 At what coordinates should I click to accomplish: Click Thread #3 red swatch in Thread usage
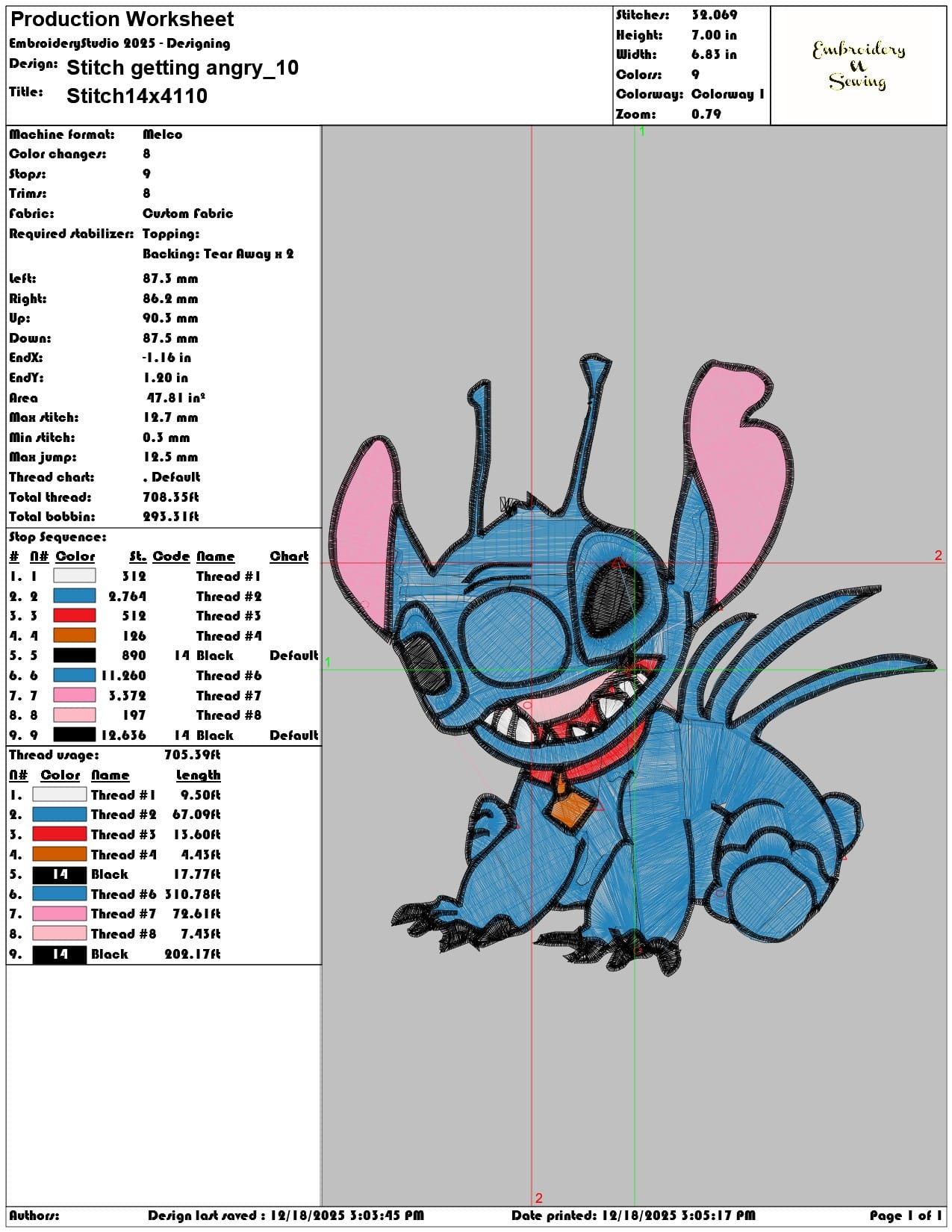coord(60,834)
